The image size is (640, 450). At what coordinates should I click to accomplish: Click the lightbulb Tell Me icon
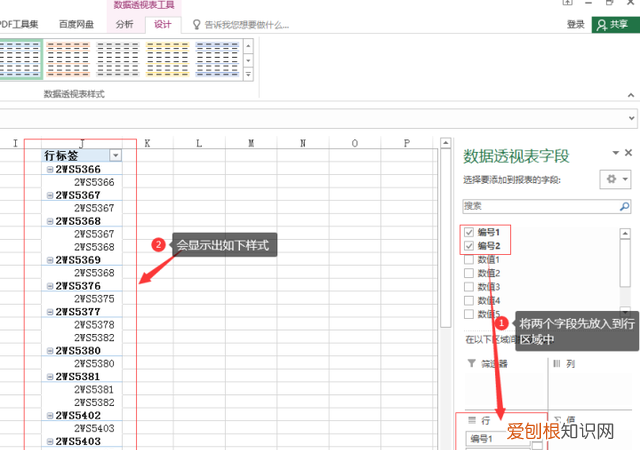click(197, 24)
